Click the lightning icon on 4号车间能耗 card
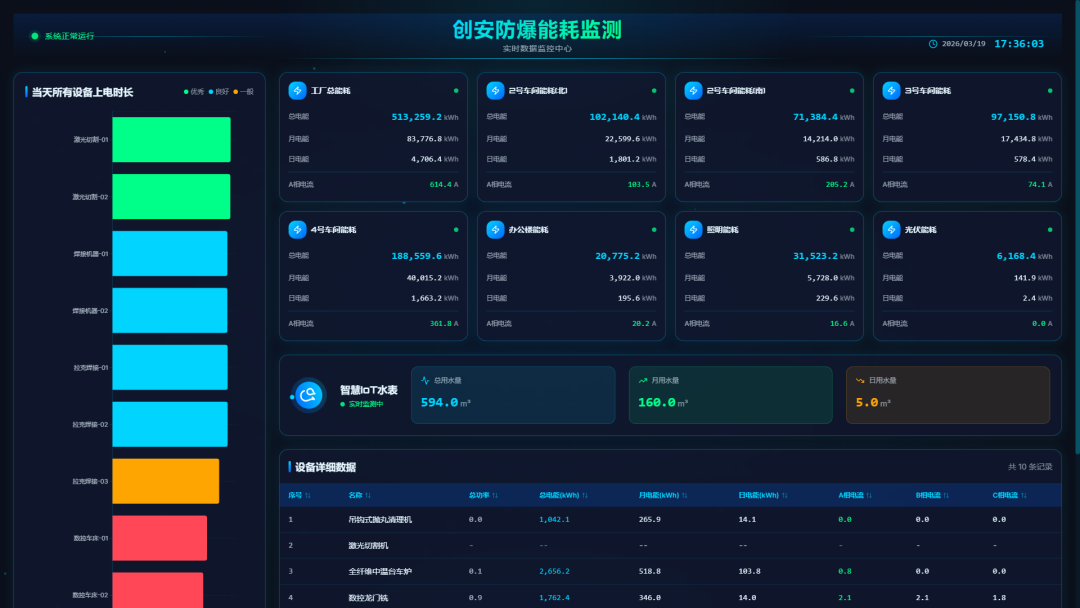The width and height of the screenshot is (1080, 608). [297, 230]
